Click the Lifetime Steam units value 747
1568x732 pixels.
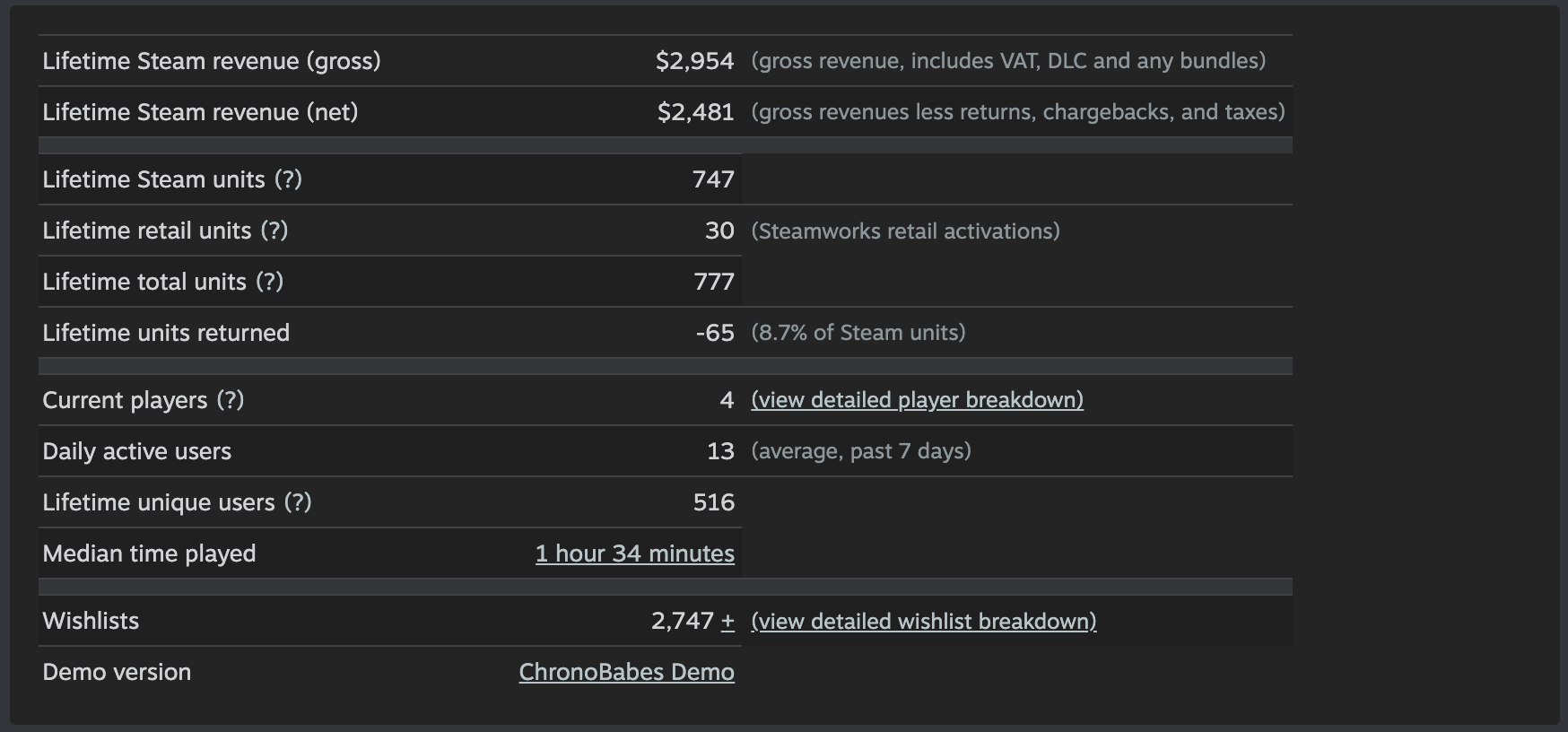[x=713, y=179]
